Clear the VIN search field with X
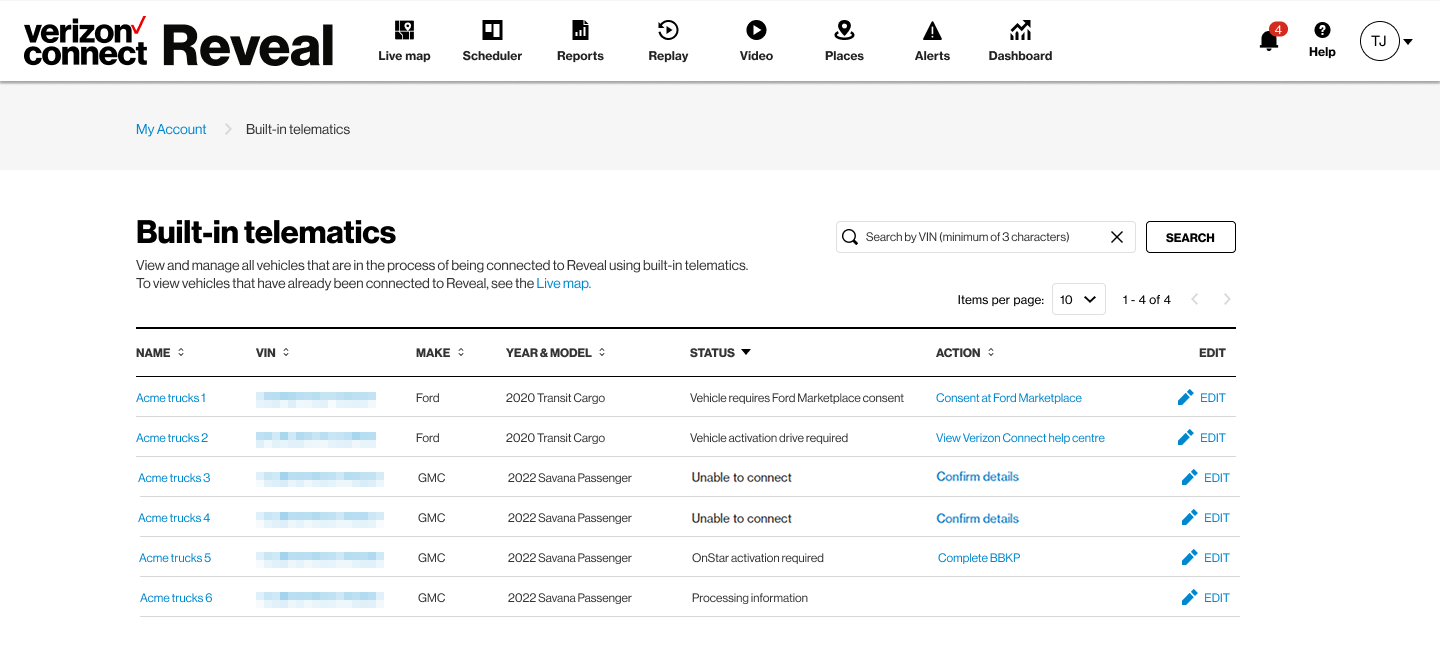The width and height of the screenshot is (1440, 646). [x=1117, y=237]
